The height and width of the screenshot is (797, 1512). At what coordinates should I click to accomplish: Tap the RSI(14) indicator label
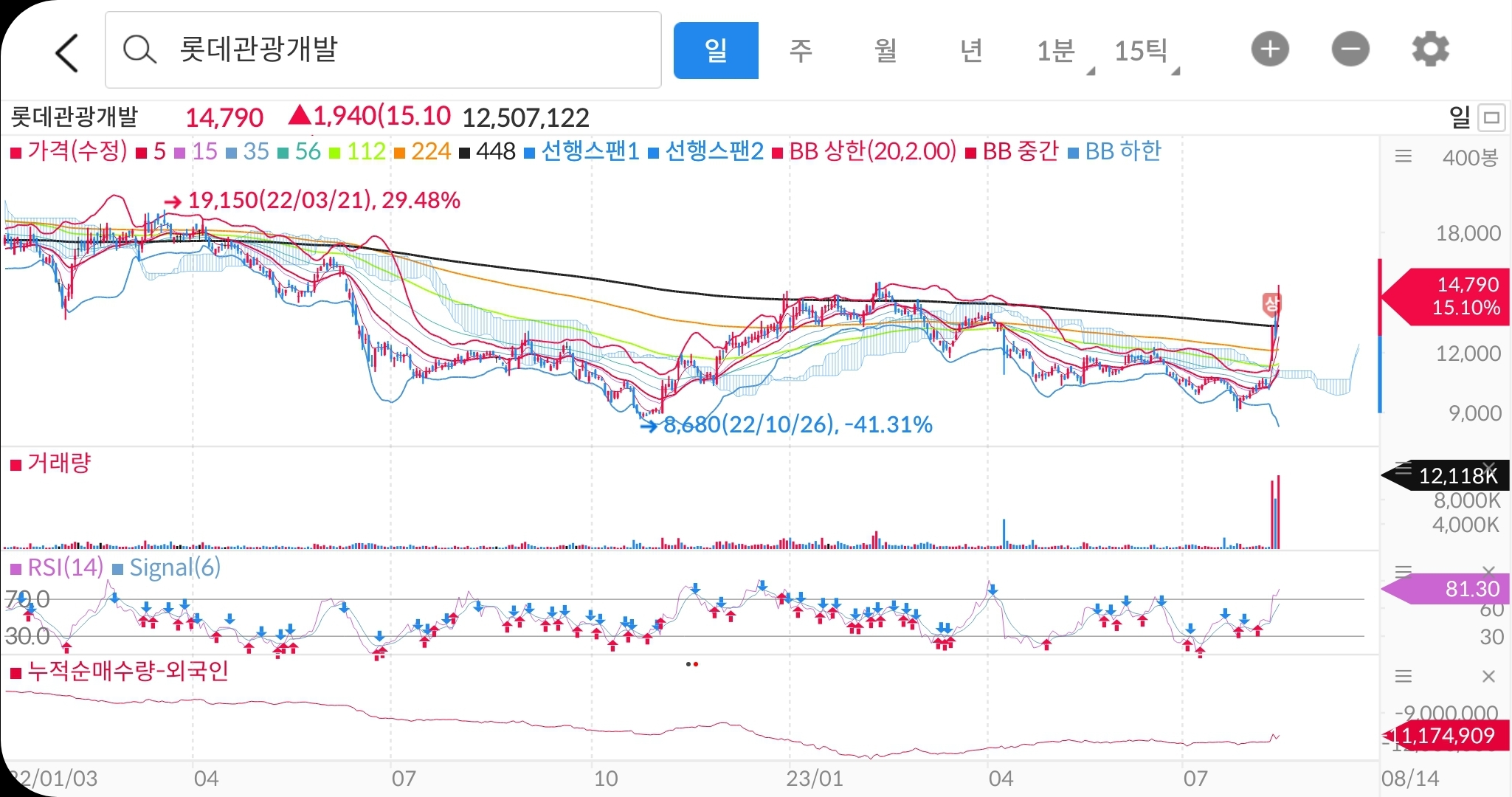click(x=57, y=567)
